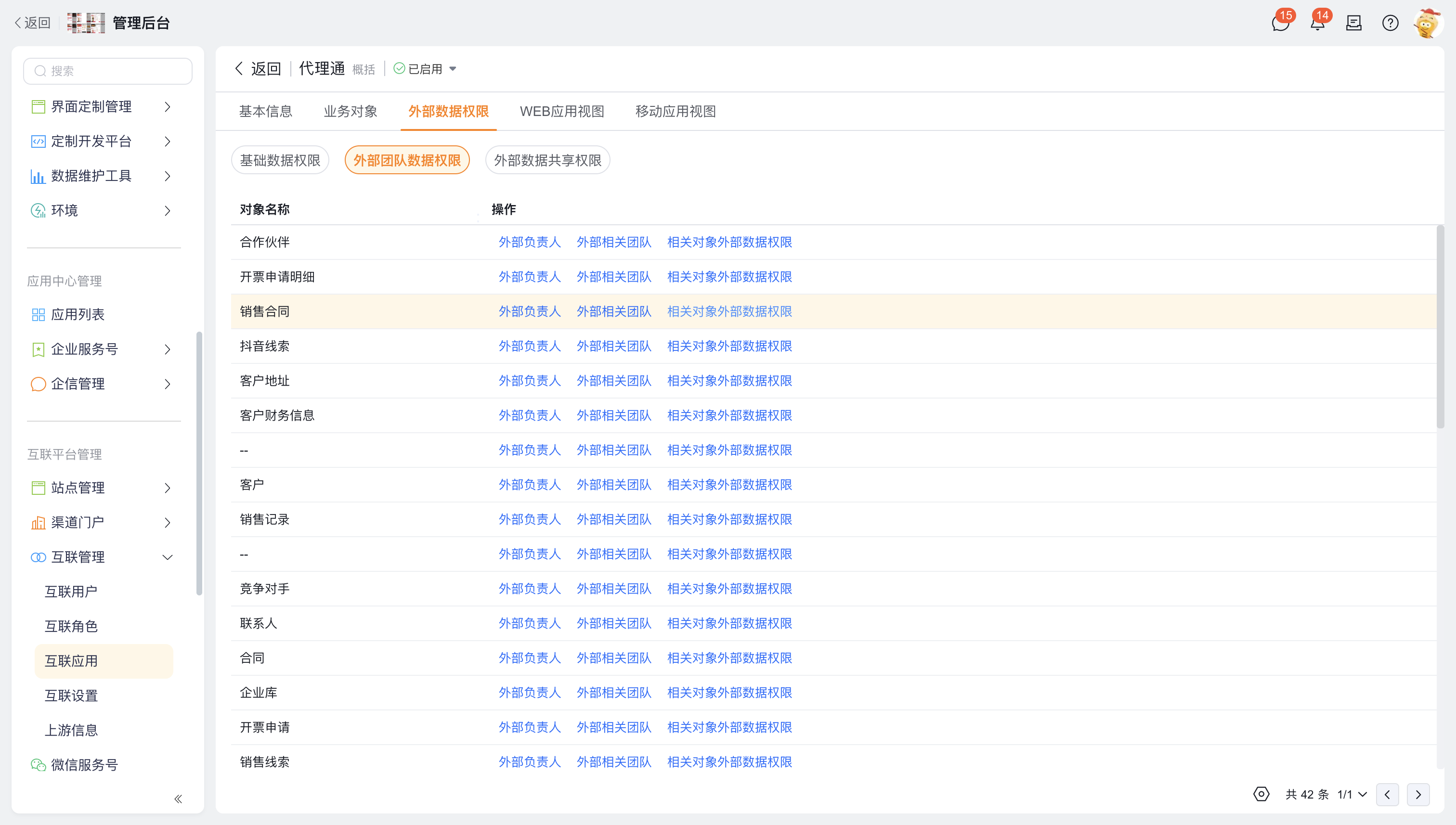Open 外部负责人 for 抖音线索 row
1456x825 pixels.
529,346
